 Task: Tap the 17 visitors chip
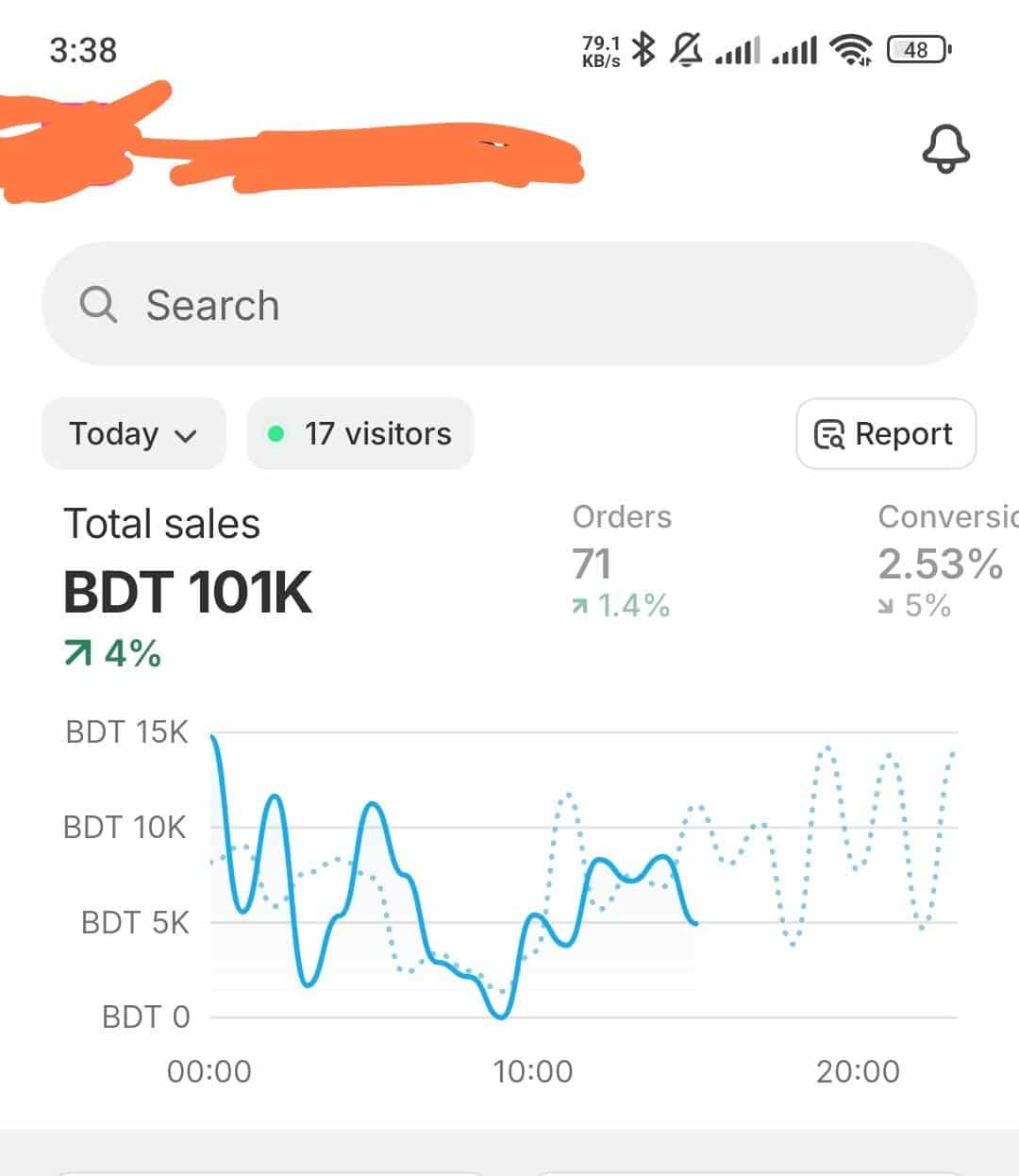pos(360,434)
